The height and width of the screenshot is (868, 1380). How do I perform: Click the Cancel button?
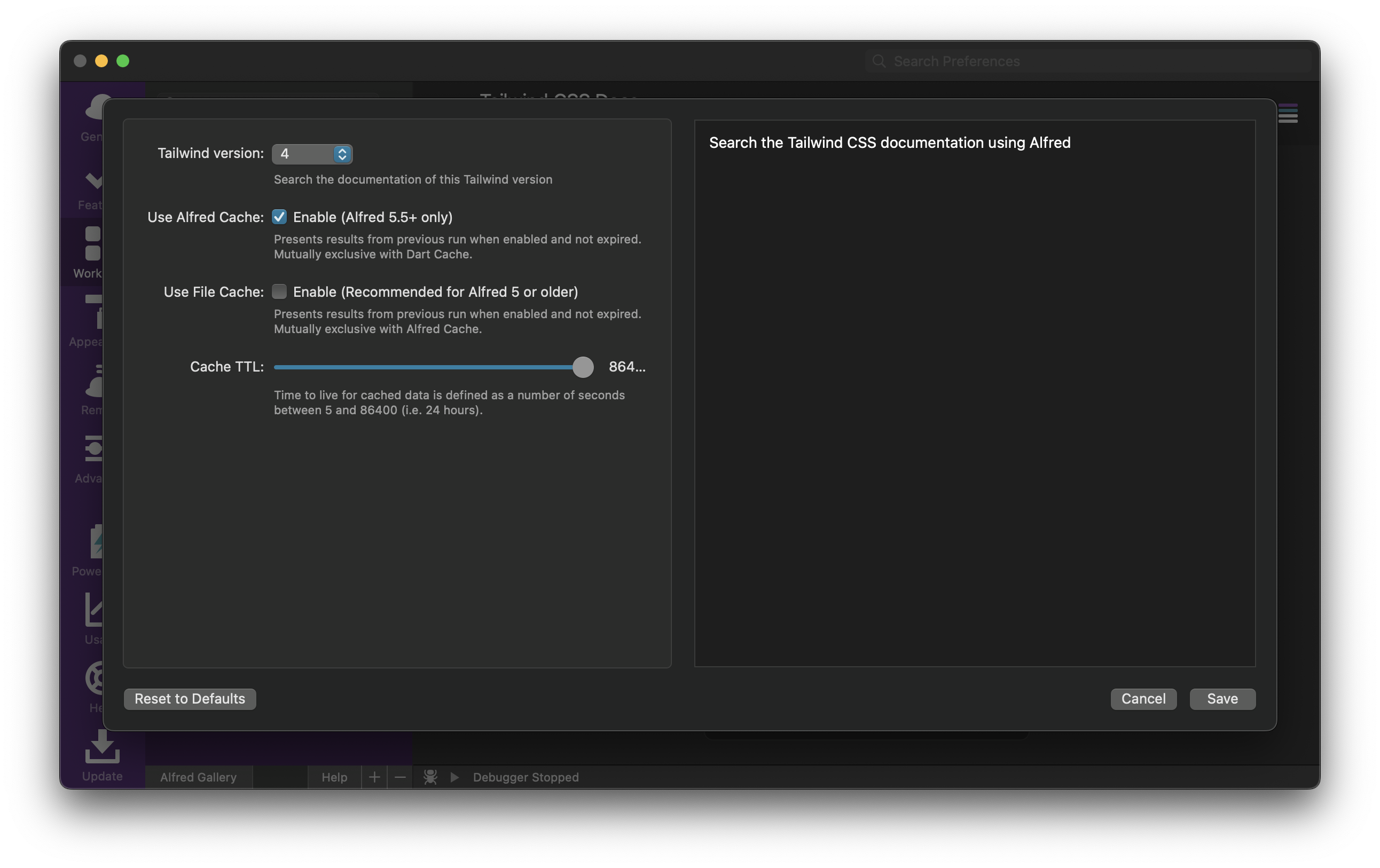(x=1143, y=698)
